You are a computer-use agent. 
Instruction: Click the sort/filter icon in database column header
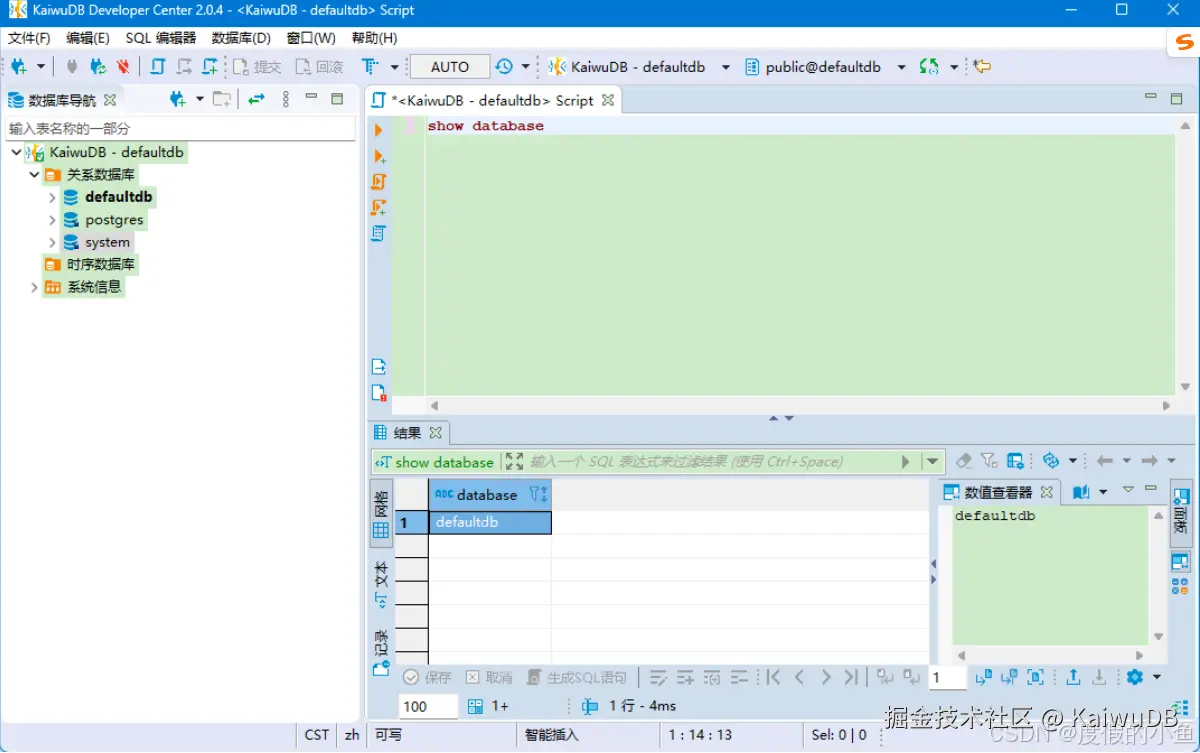pos(538,494)
